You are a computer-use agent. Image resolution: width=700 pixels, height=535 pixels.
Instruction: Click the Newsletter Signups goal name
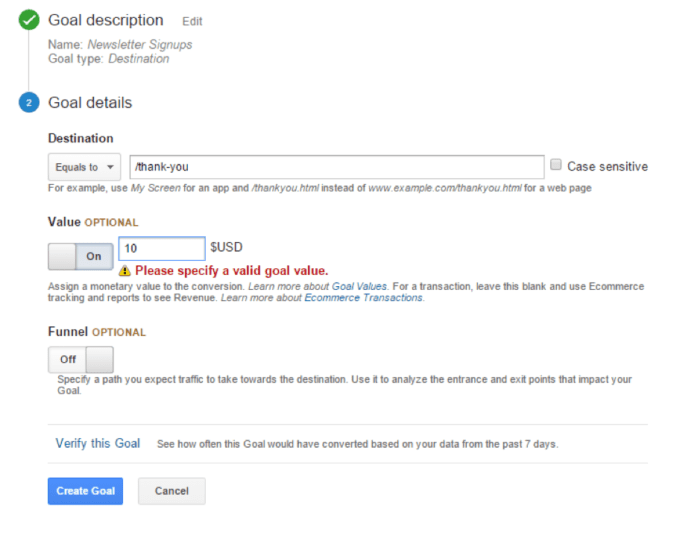coord(139,45)
